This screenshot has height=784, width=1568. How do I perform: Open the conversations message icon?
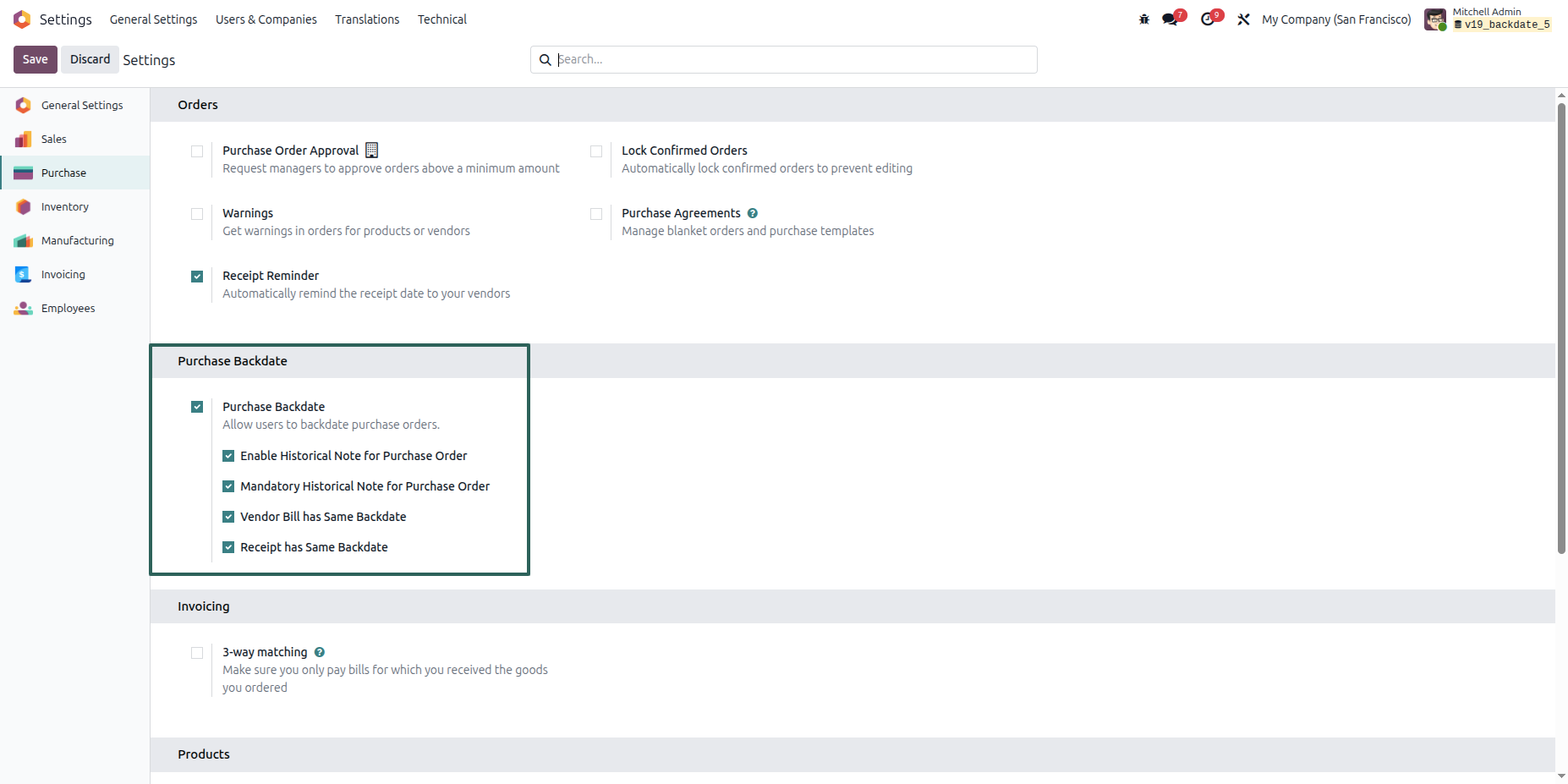point(1171,19)
